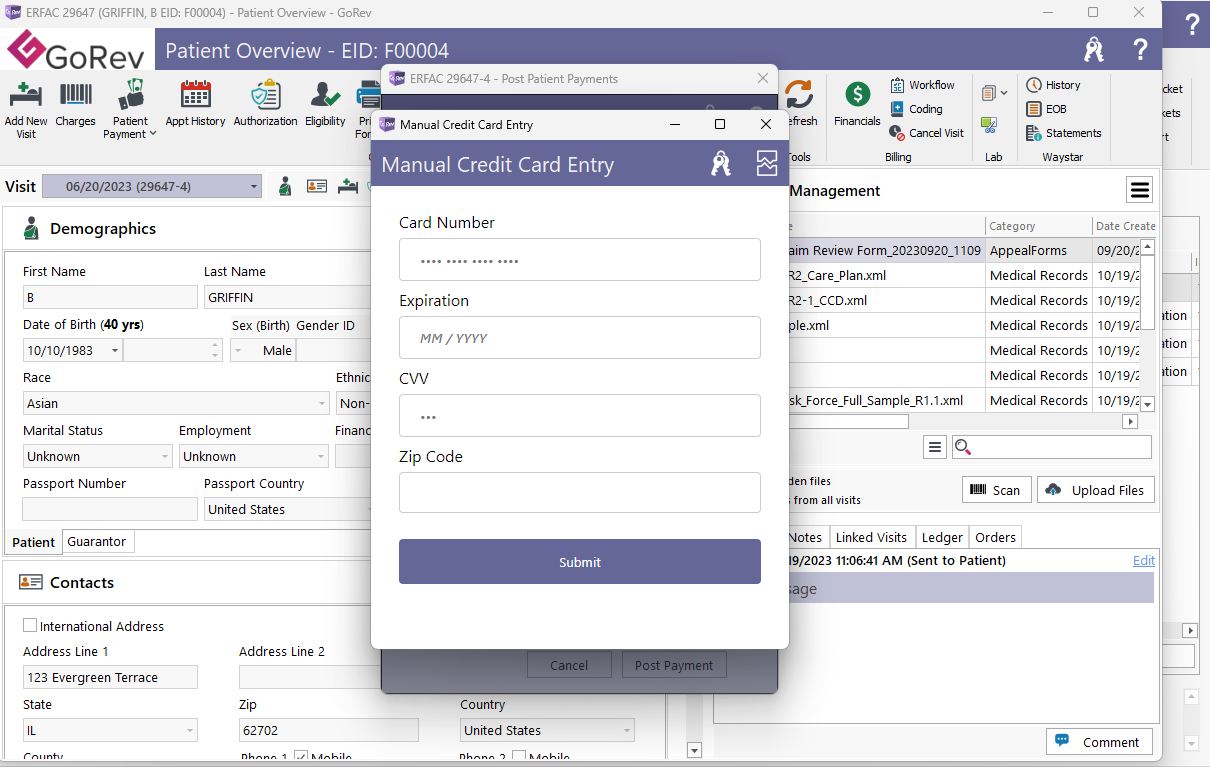Click the CVV input field
This screenshot has width=1210, height=767.
coord(580,416)
